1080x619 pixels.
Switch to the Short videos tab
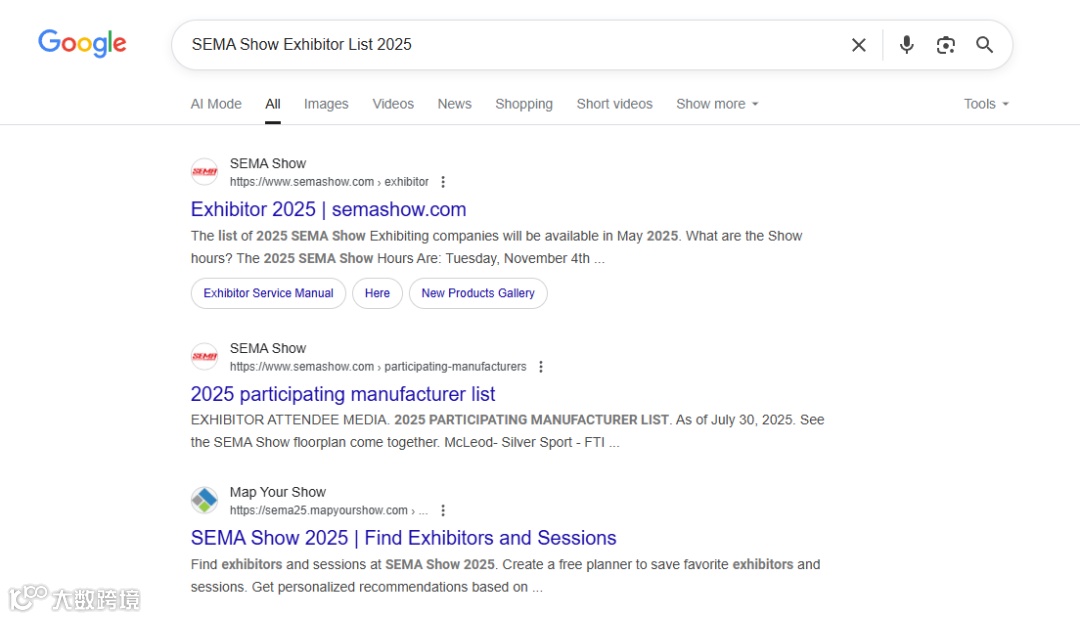tap(614, 104)
